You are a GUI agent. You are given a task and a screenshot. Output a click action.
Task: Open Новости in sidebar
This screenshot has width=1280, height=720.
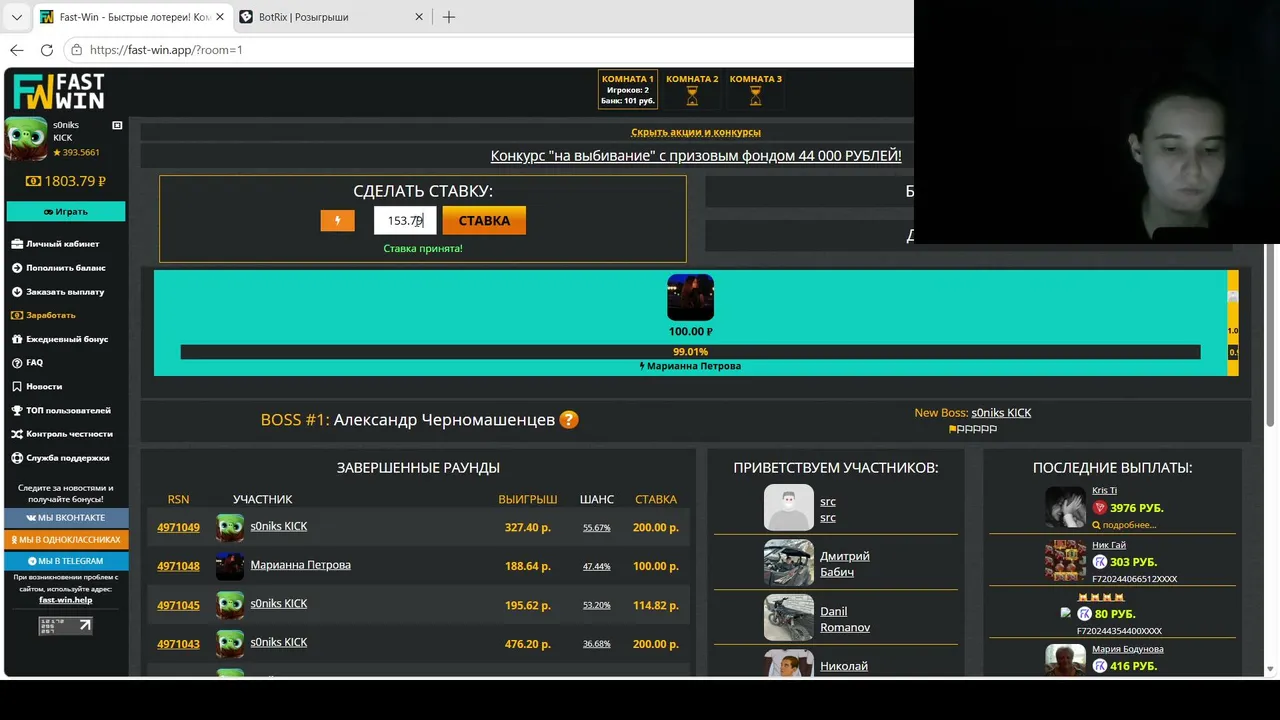pos(44,386)
